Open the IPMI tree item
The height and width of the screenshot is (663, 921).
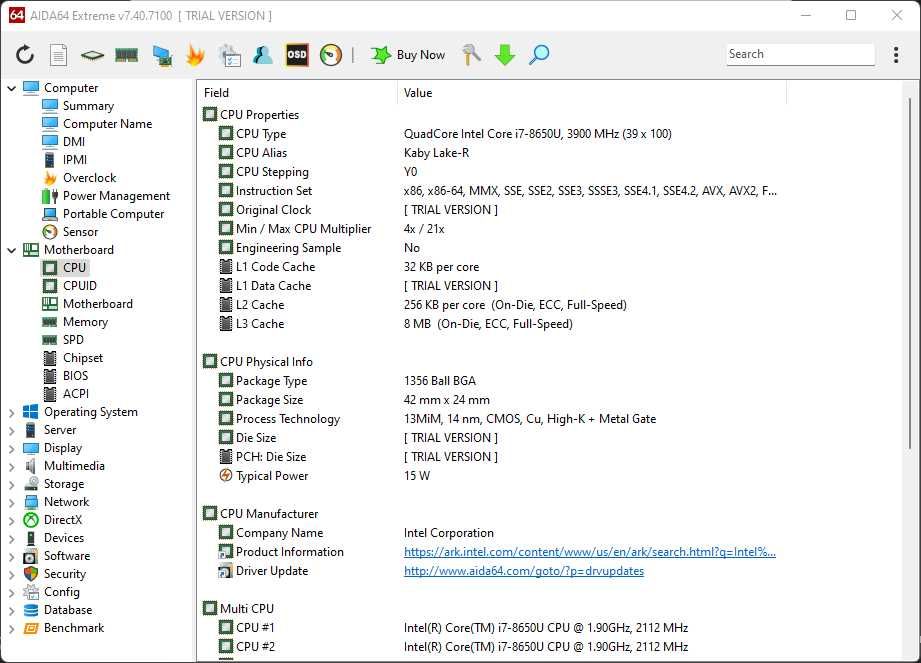[75, 160]
